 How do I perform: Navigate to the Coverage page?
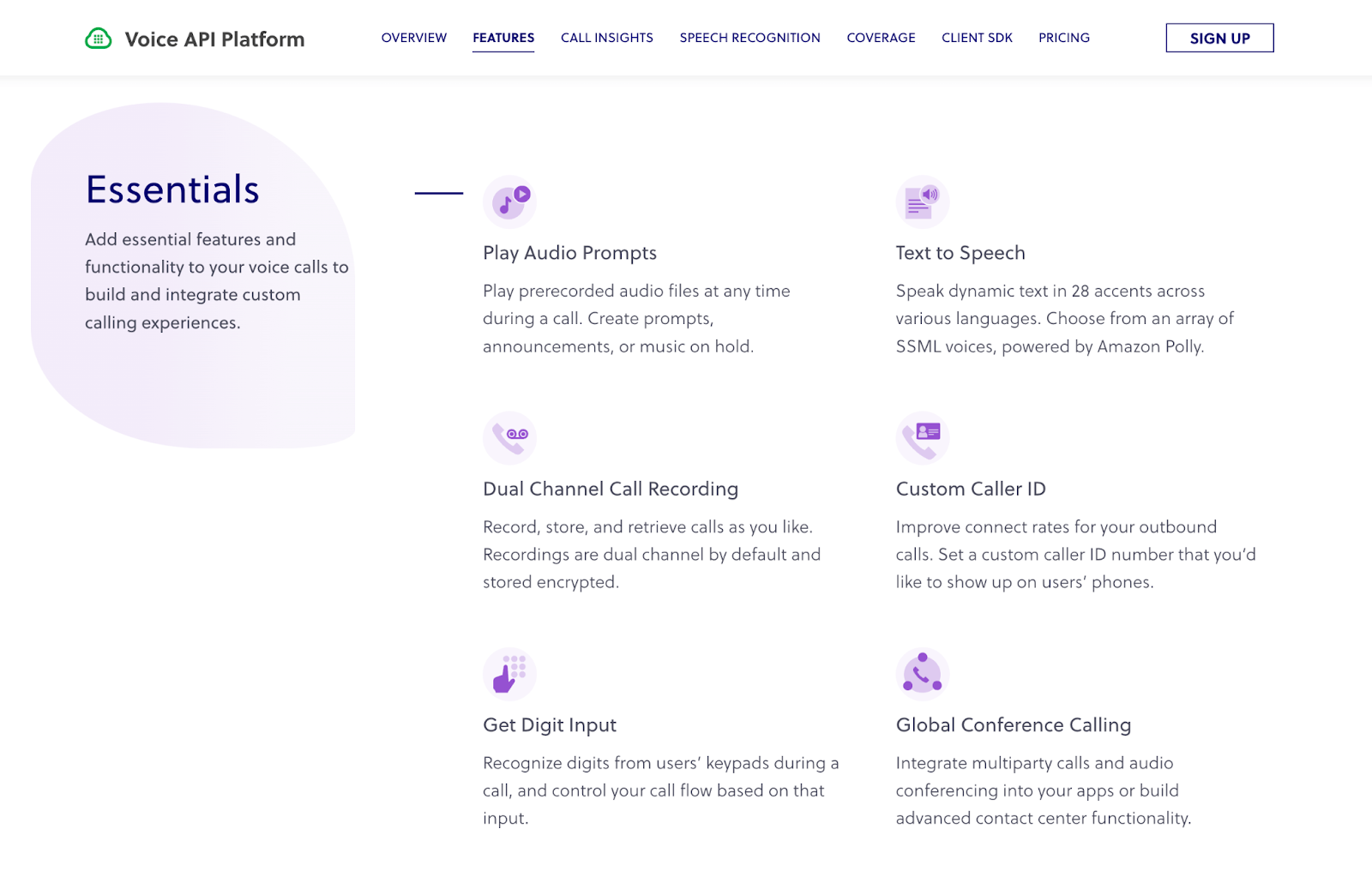881,38
